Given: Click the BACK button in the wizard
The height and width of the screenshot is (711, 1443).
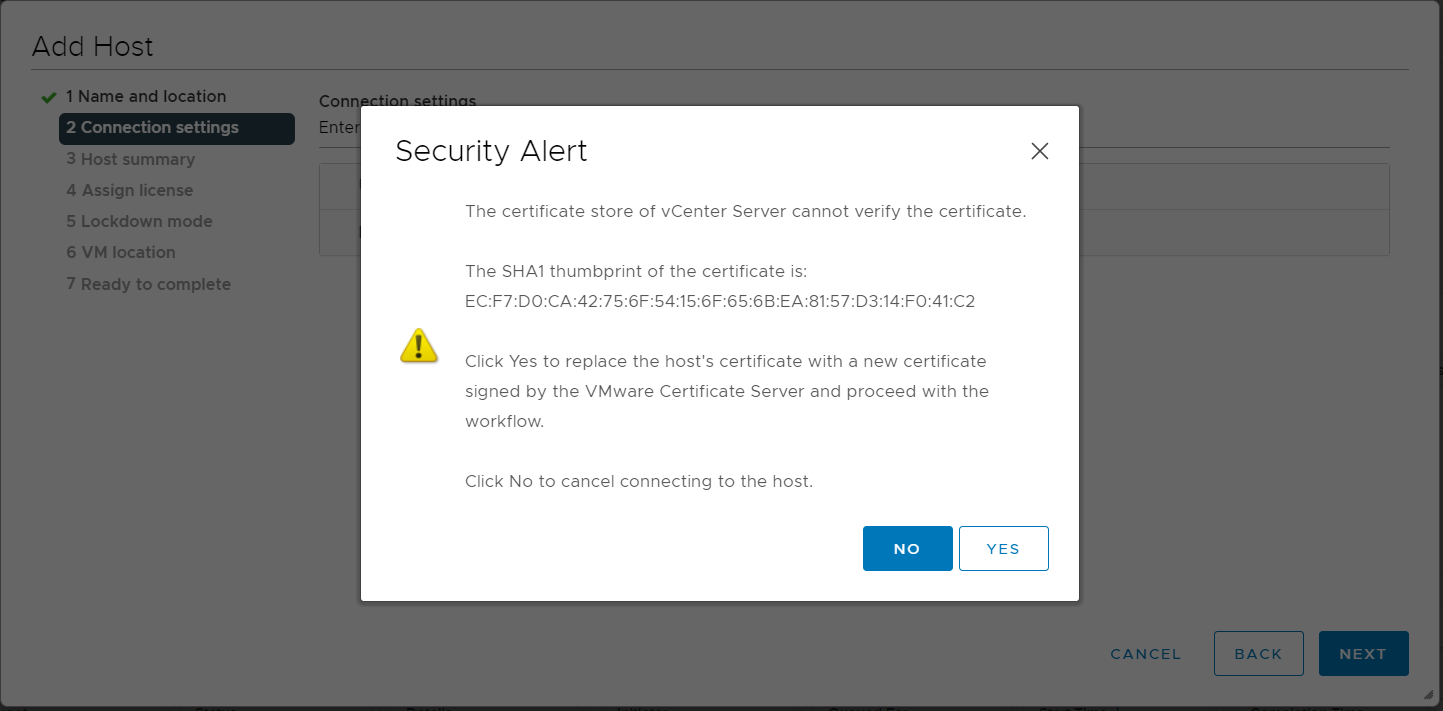Looking at the screenshot, I should pos(1258,654).
